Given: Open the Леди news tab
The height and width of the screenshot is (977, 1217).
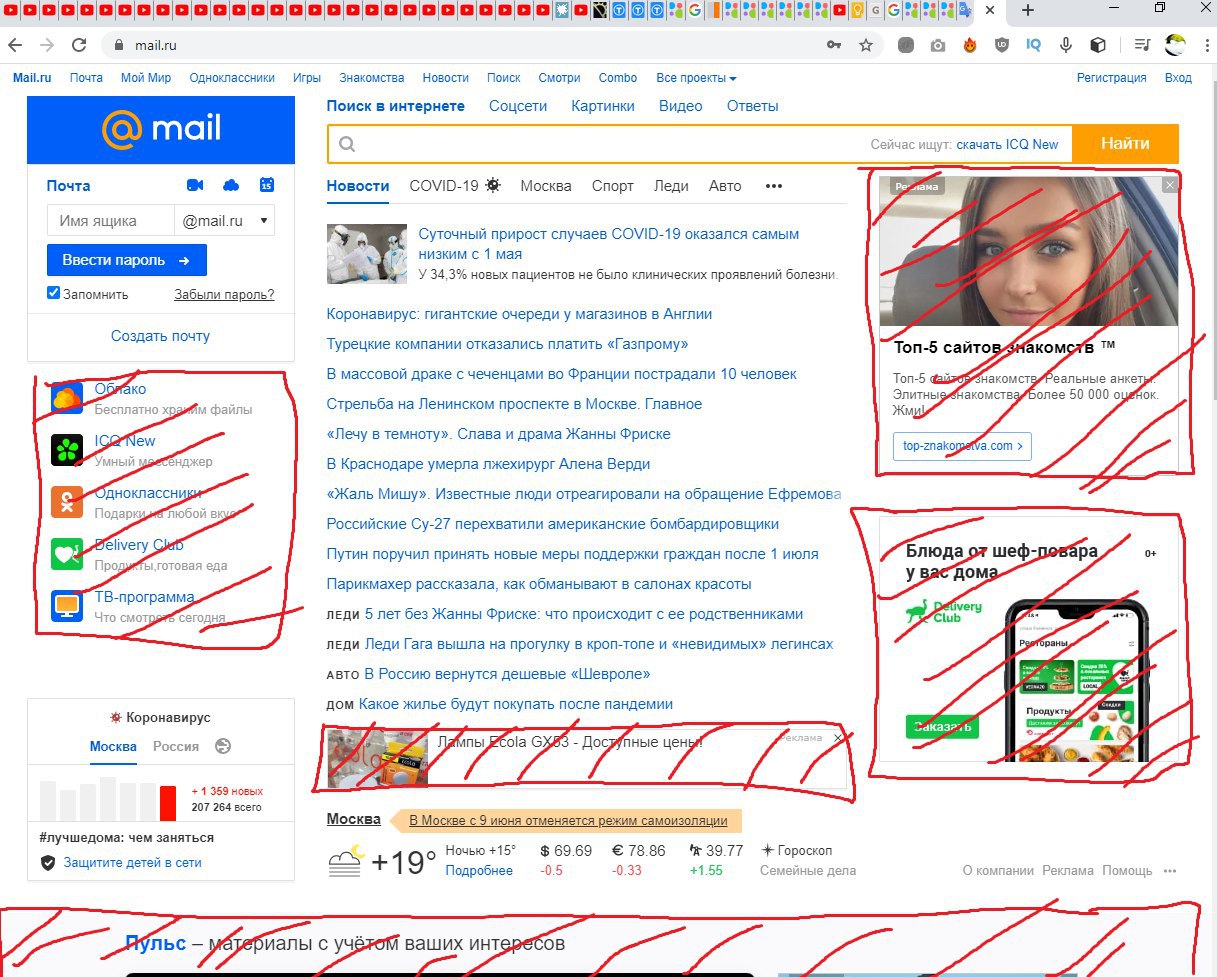Looking at the screenshot, I should [671, 186].
